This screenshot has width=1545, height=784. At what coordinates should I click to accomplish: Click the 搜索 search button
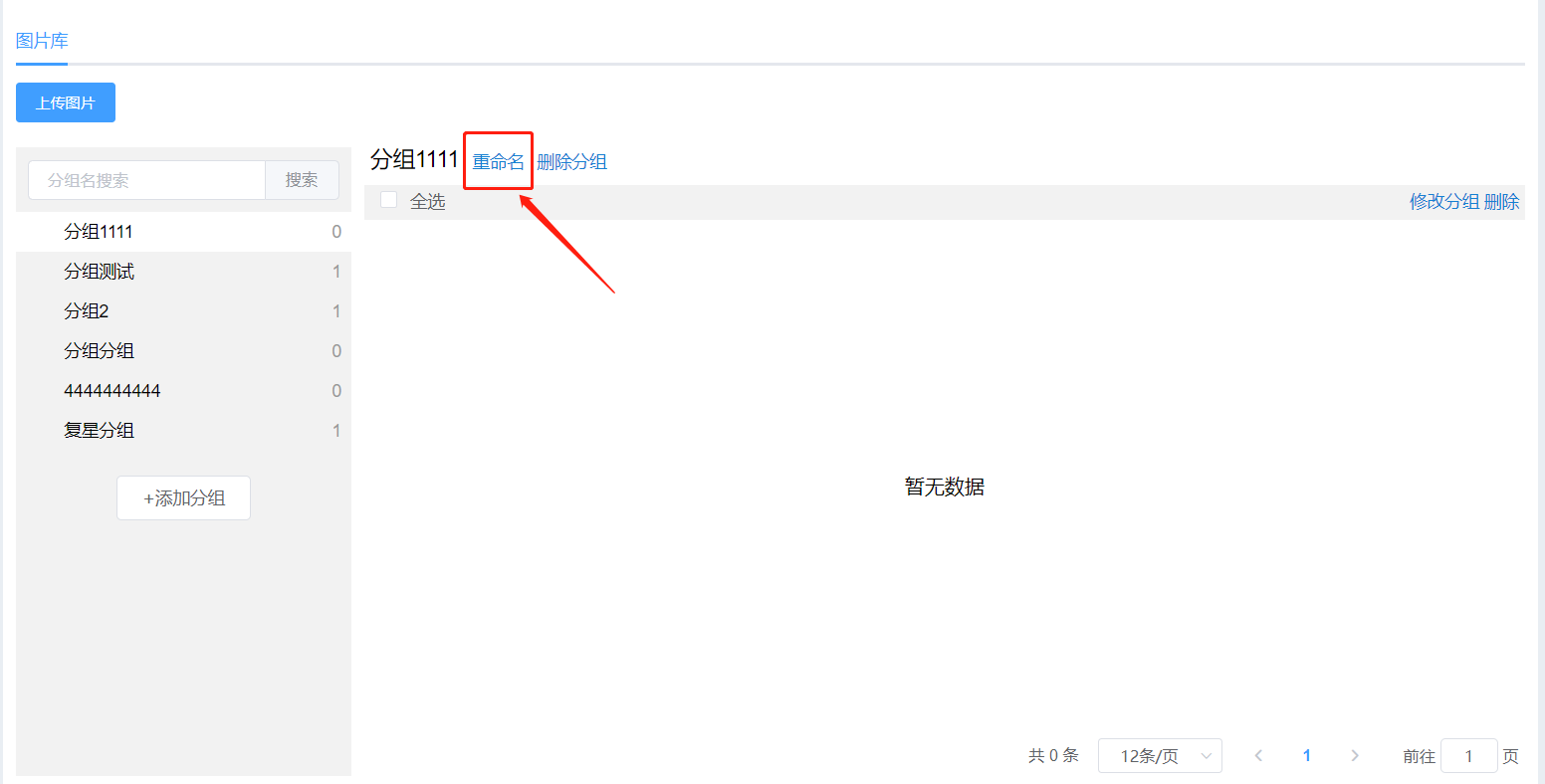pos(302,180)
